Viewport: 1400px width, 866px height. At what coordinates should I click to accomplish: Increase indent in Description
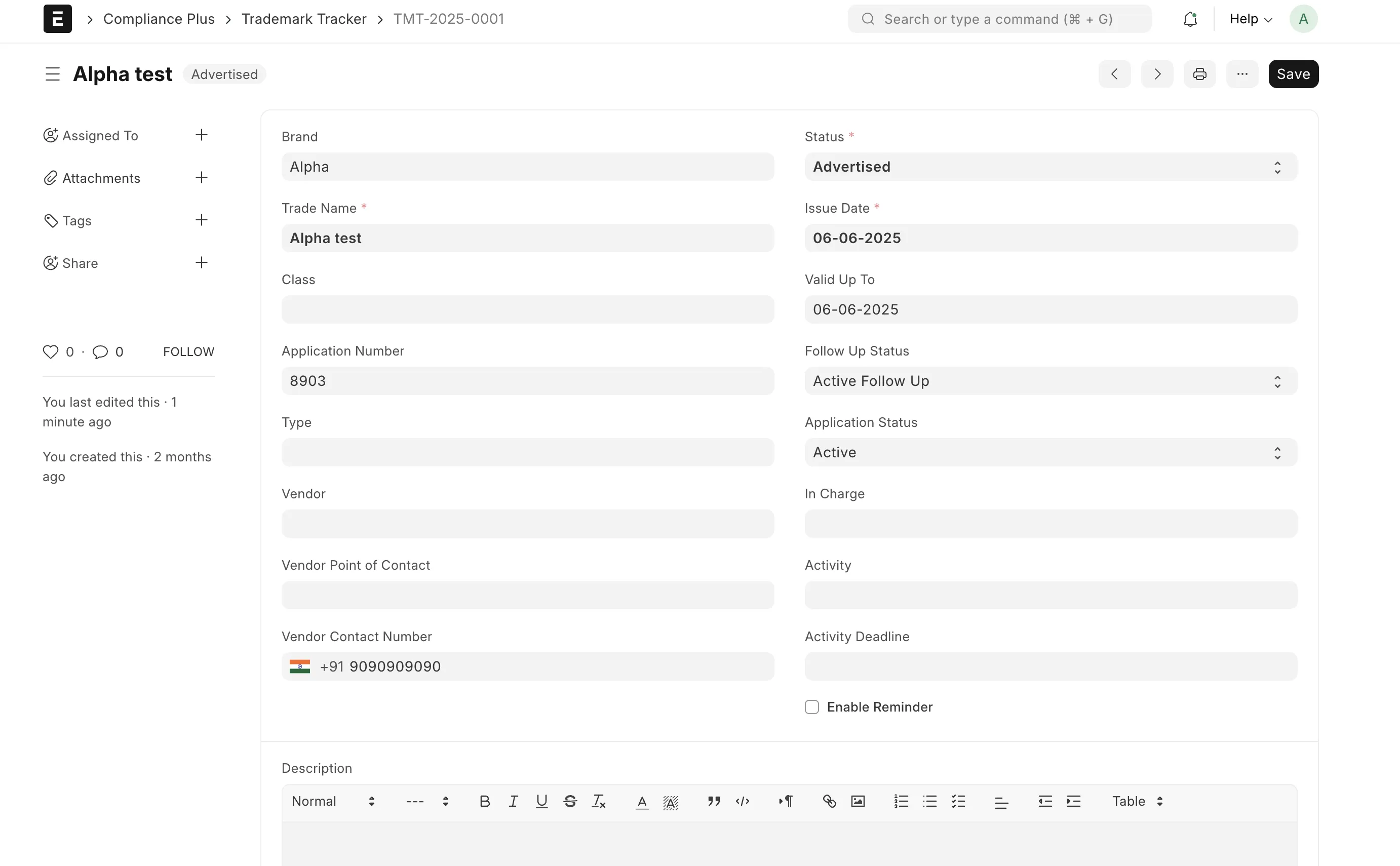click(1073, 801)
